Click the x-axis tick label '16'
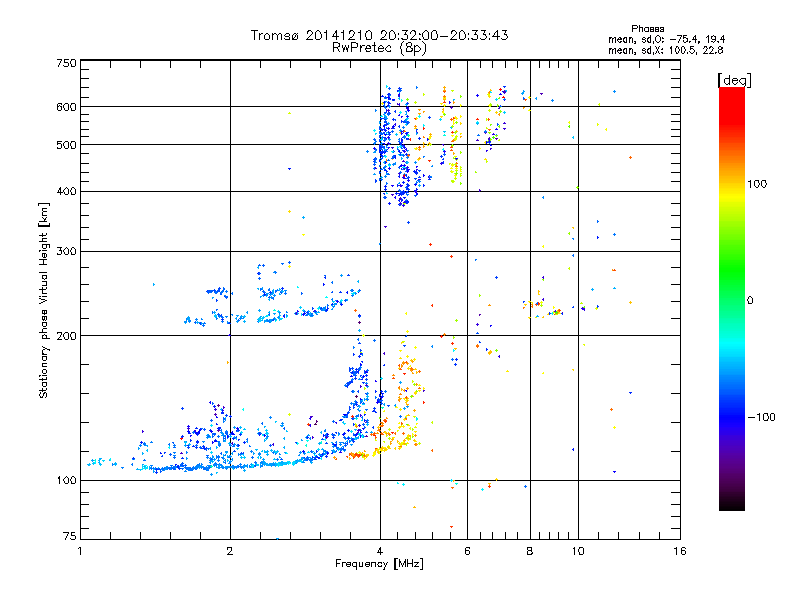The height and width of the screenshot is (600, 800). 680,551
